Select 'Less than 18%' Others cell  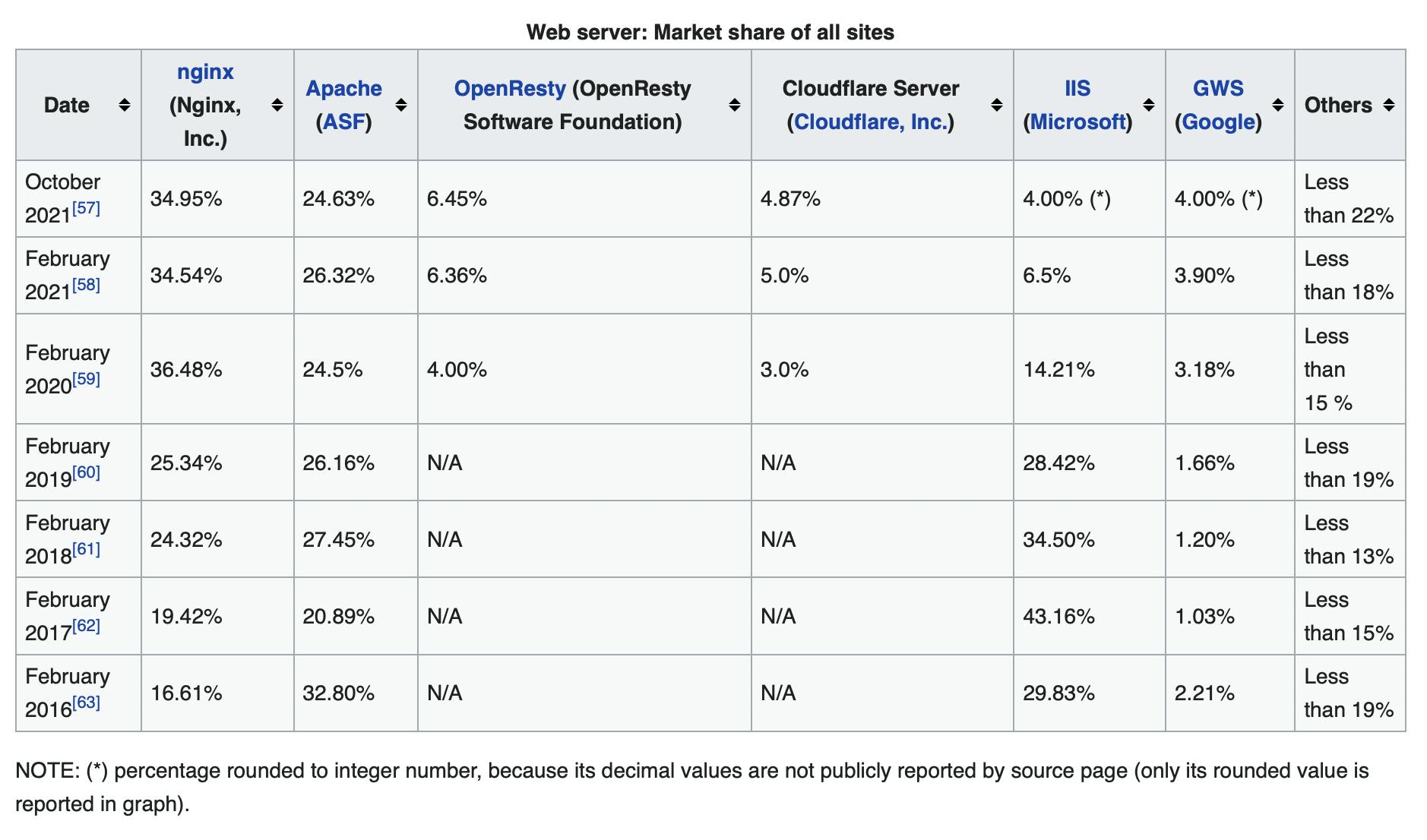[1349, 276]
